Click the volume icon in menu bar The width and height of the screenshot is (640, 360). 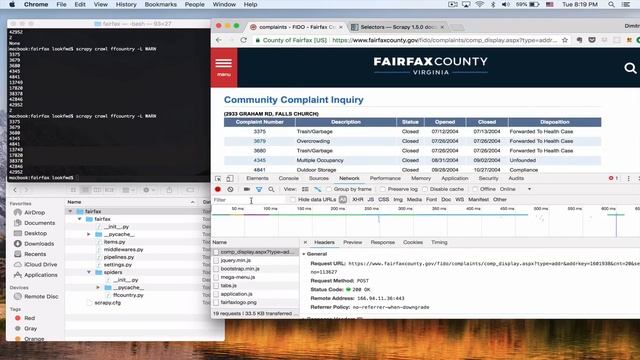point(505,4)
